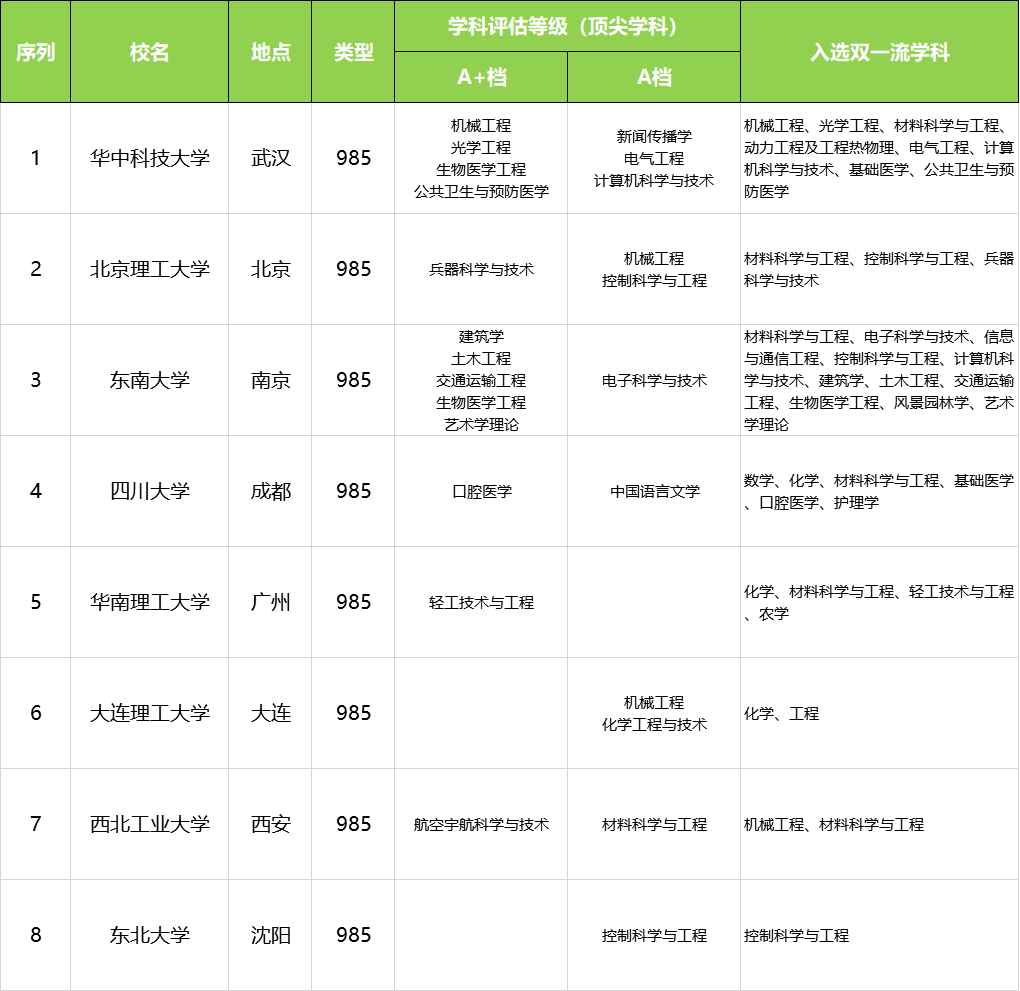This screenshot has width=1020, height=991.
Task: Select the 类型 column header
Action: click(x=353, y=51)
